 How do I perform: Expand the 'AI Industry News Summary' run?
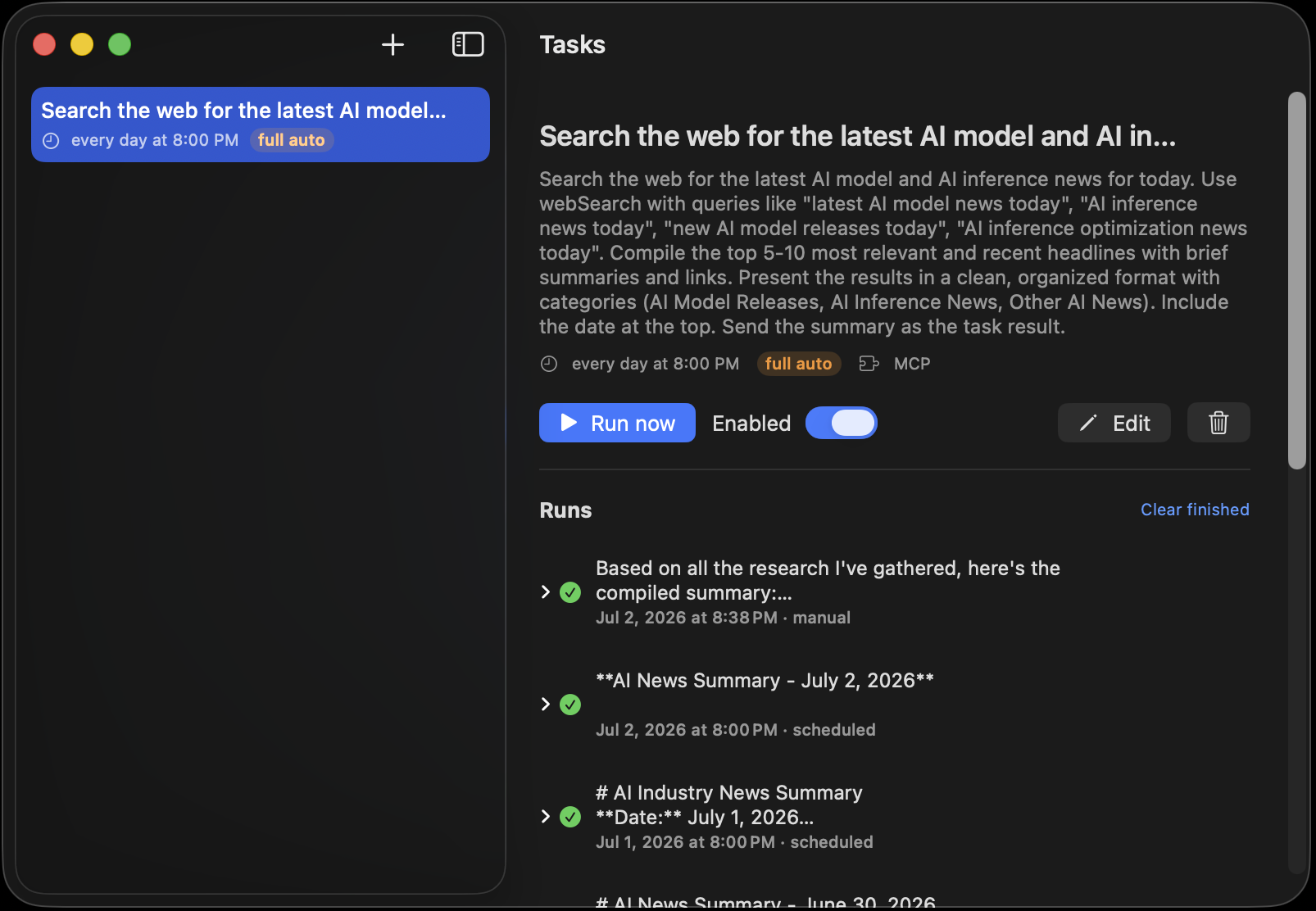[x=546, y=817]
